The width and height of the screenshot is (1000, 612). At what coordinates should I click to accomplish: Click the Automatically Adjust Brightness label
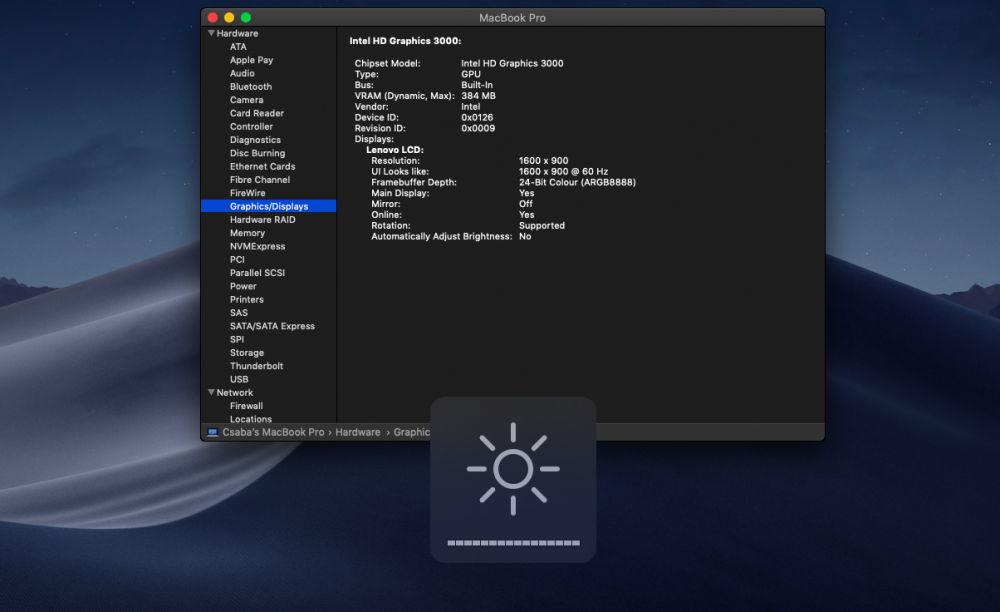coord(442,237)
